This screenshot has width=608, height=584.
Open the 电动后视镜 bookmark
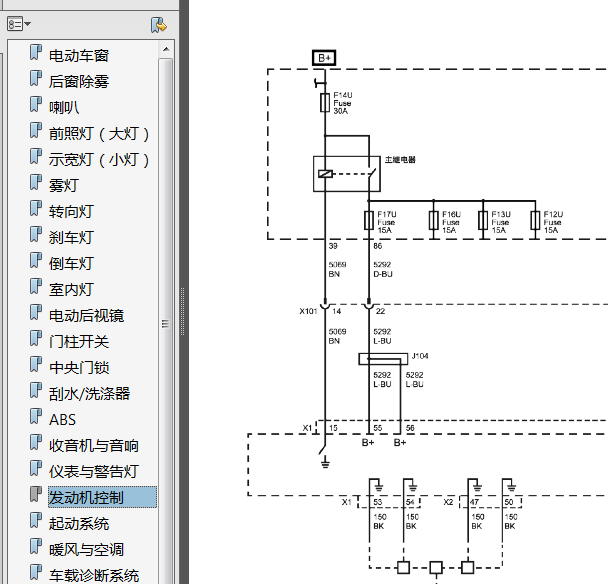click(86, 316)
